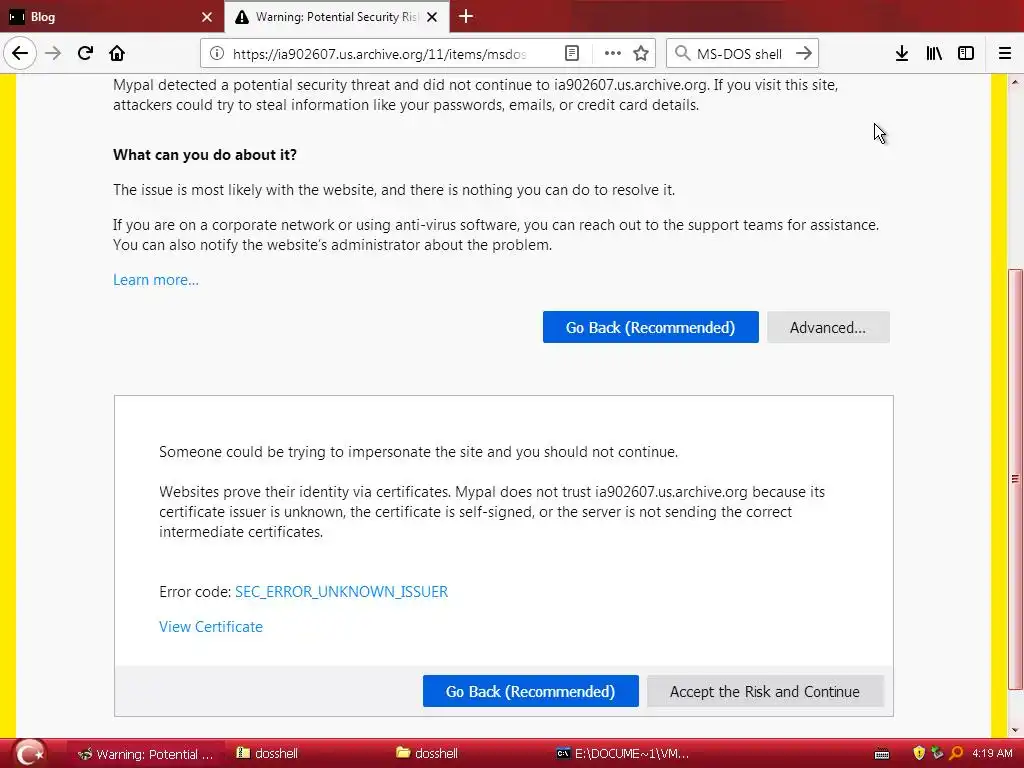This screenshot has width=1024, height=768.
Task: Click the search magnifier icon
Action: coord(682,54)
